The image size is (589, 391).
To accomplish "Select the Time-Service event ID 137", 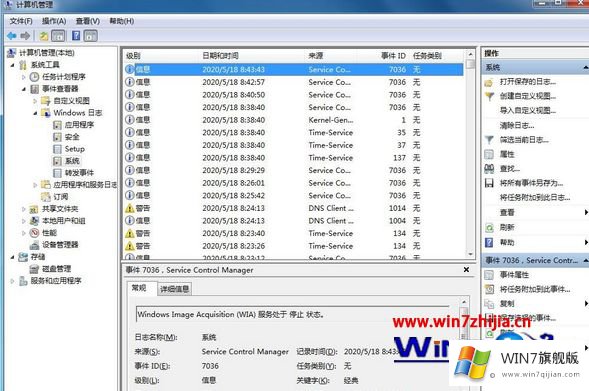I will [294, 158].
